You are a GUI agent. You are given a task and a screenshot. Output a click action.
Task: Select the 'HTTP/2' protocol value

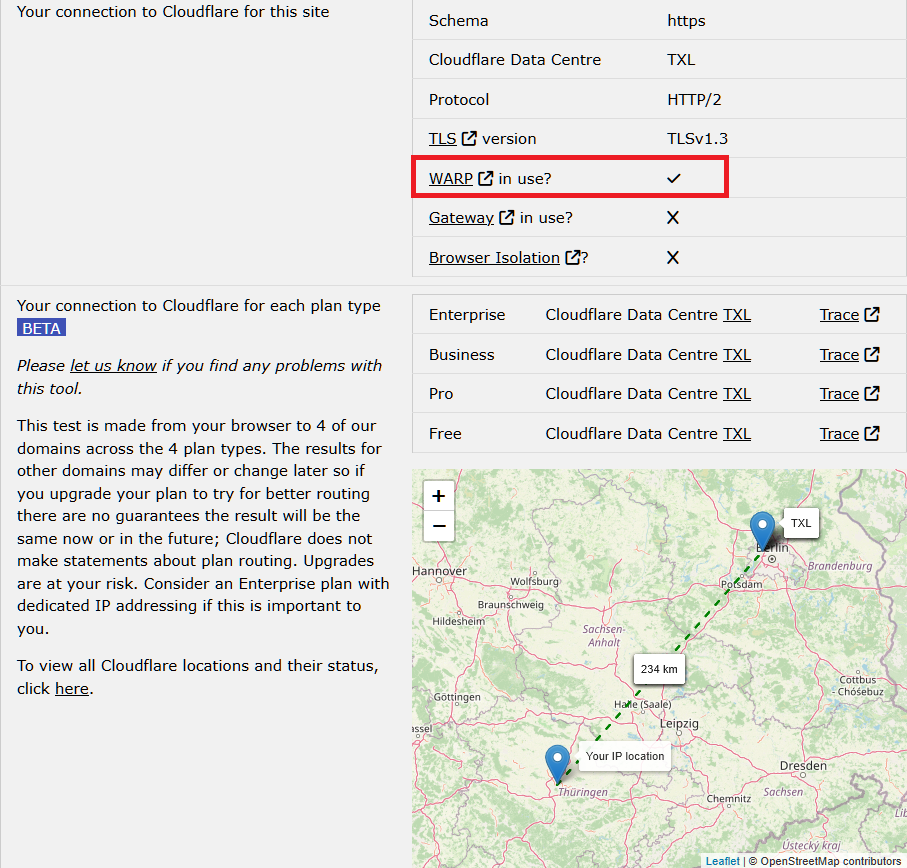[694, 100]
